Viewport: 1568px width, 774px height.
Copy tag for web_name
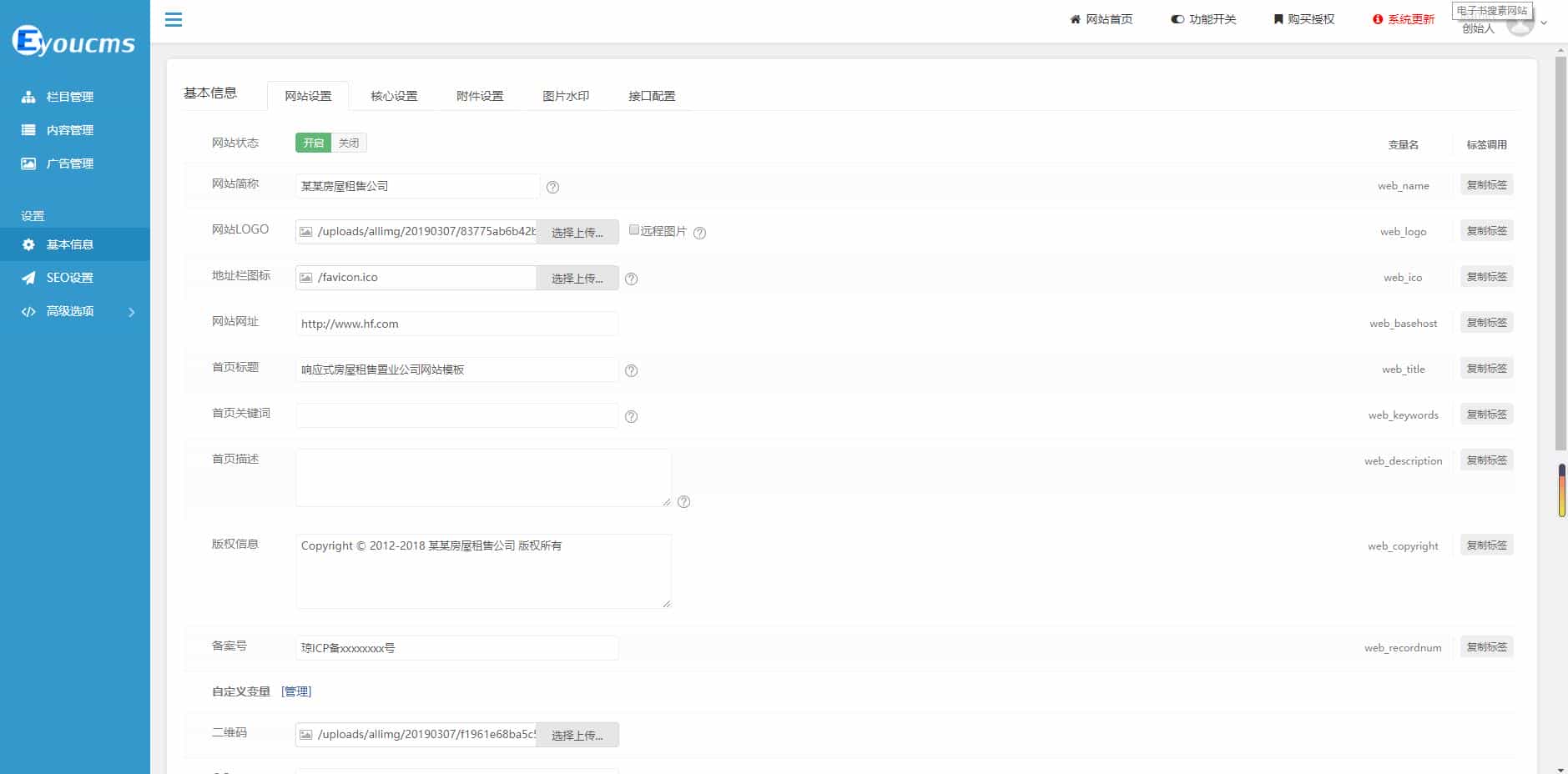point(1486,185)
